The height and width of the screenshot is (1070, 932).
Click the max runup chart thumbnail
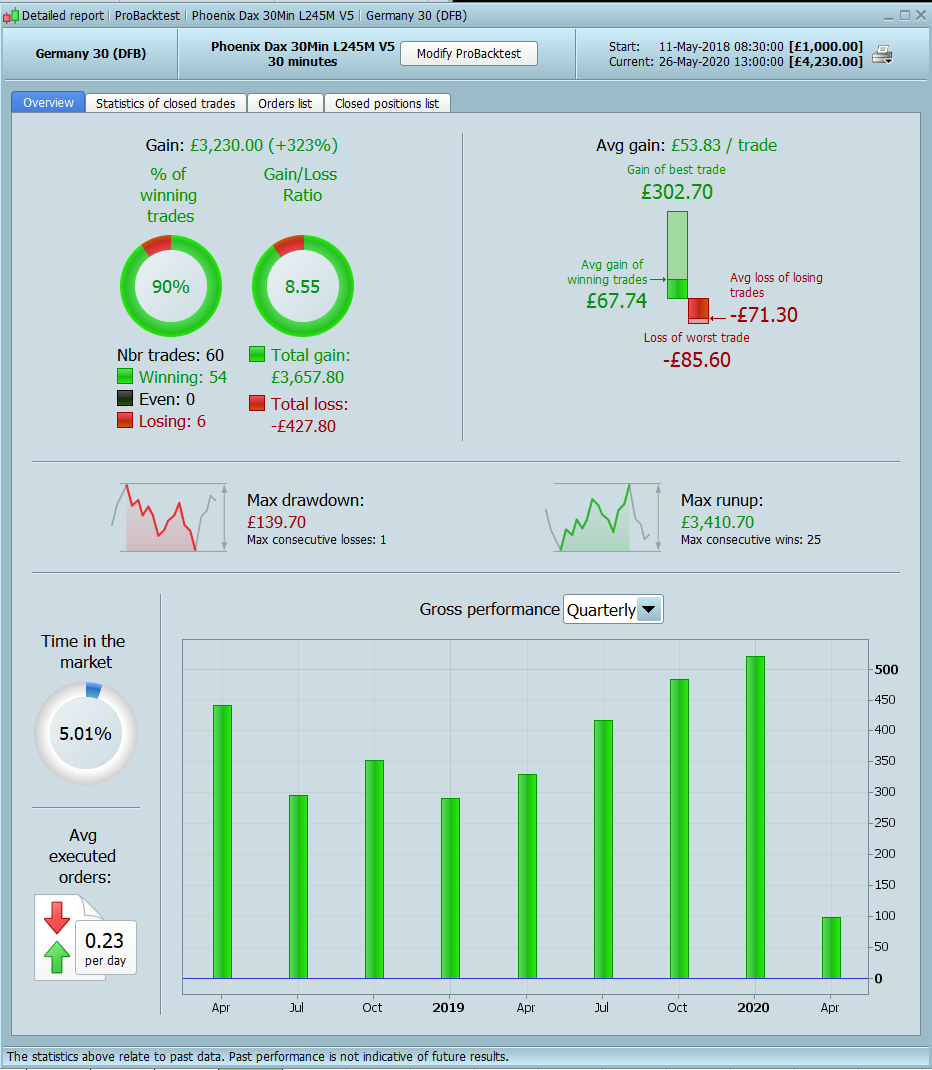[603, 517]
